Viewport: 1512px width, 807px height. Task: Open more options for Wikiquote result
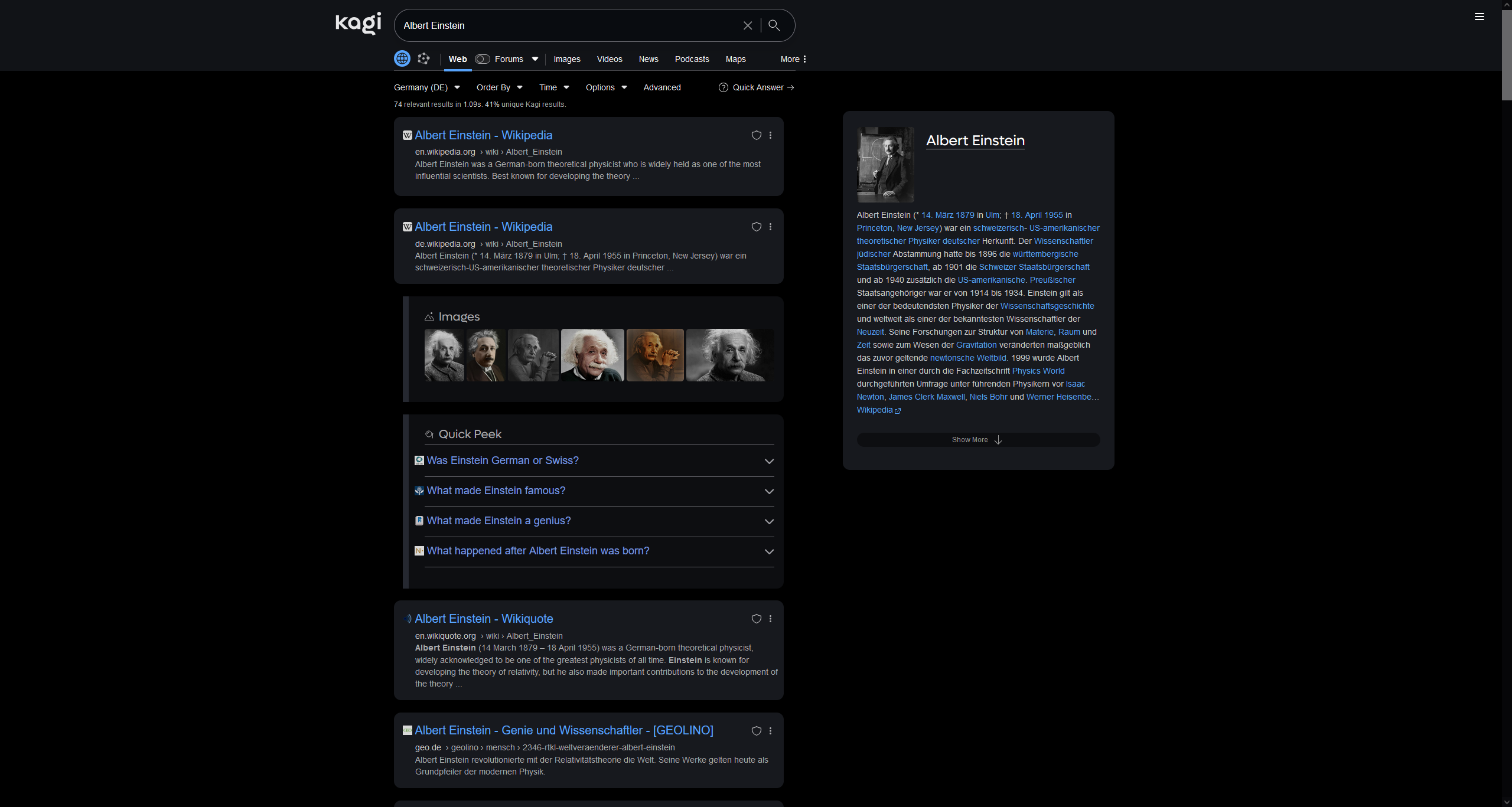click(x=770, y=619)
